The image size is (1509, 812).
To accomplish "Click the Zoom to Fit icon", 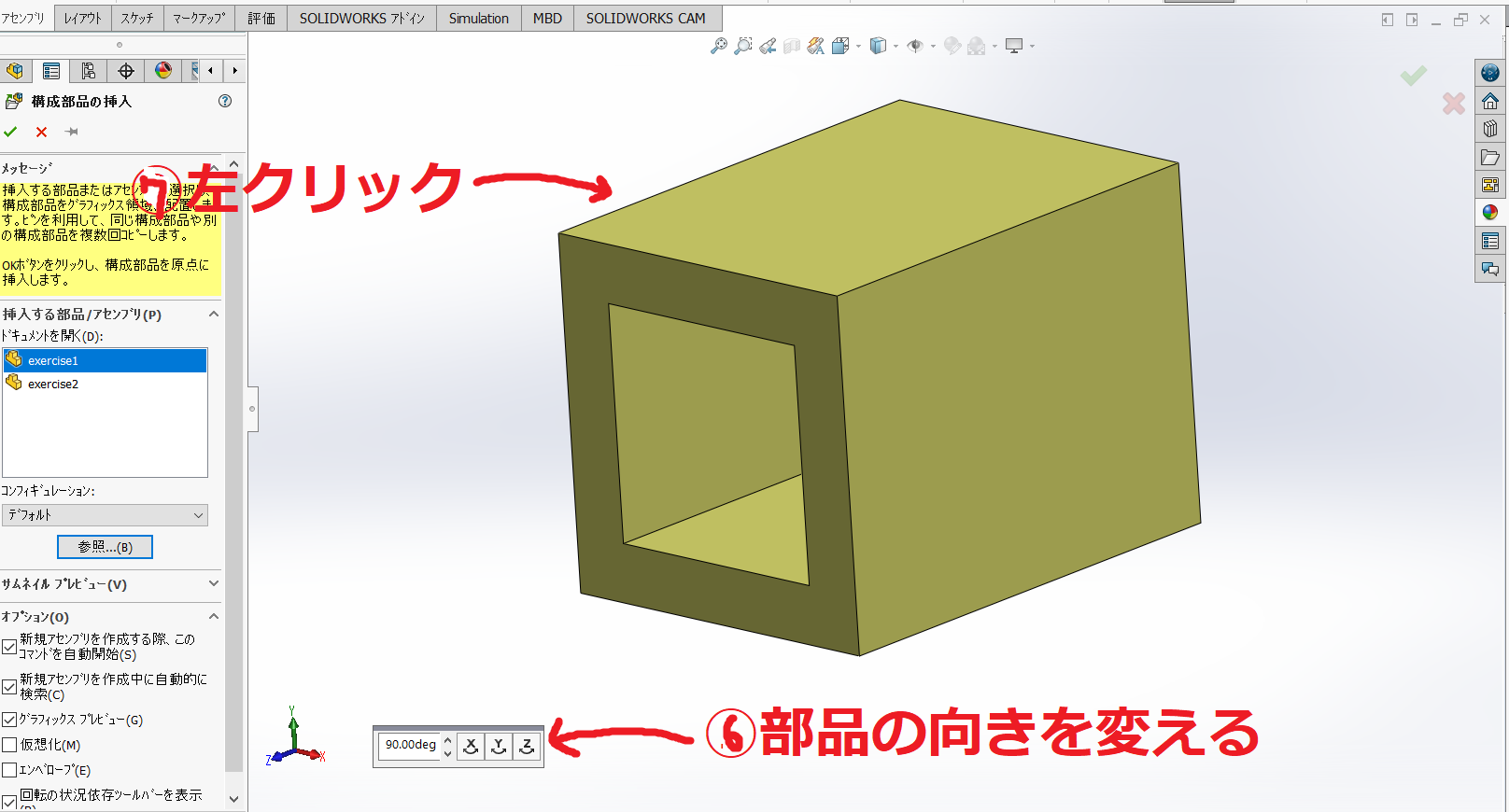I will 718,46.
